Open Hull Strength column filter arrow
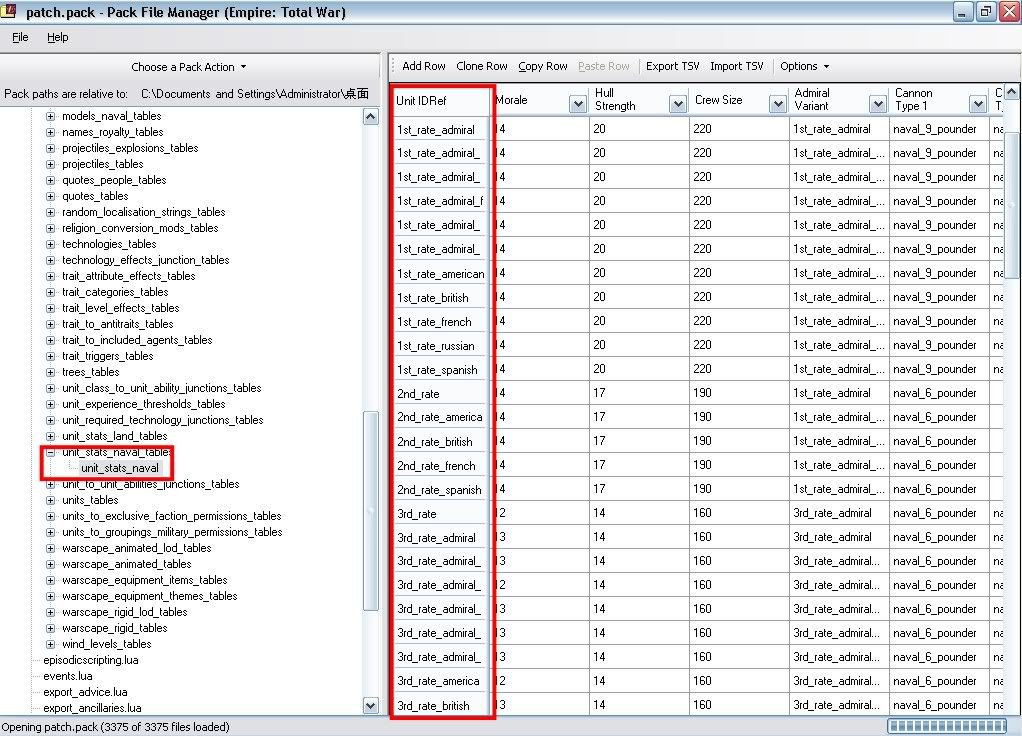 pos(677,104)
